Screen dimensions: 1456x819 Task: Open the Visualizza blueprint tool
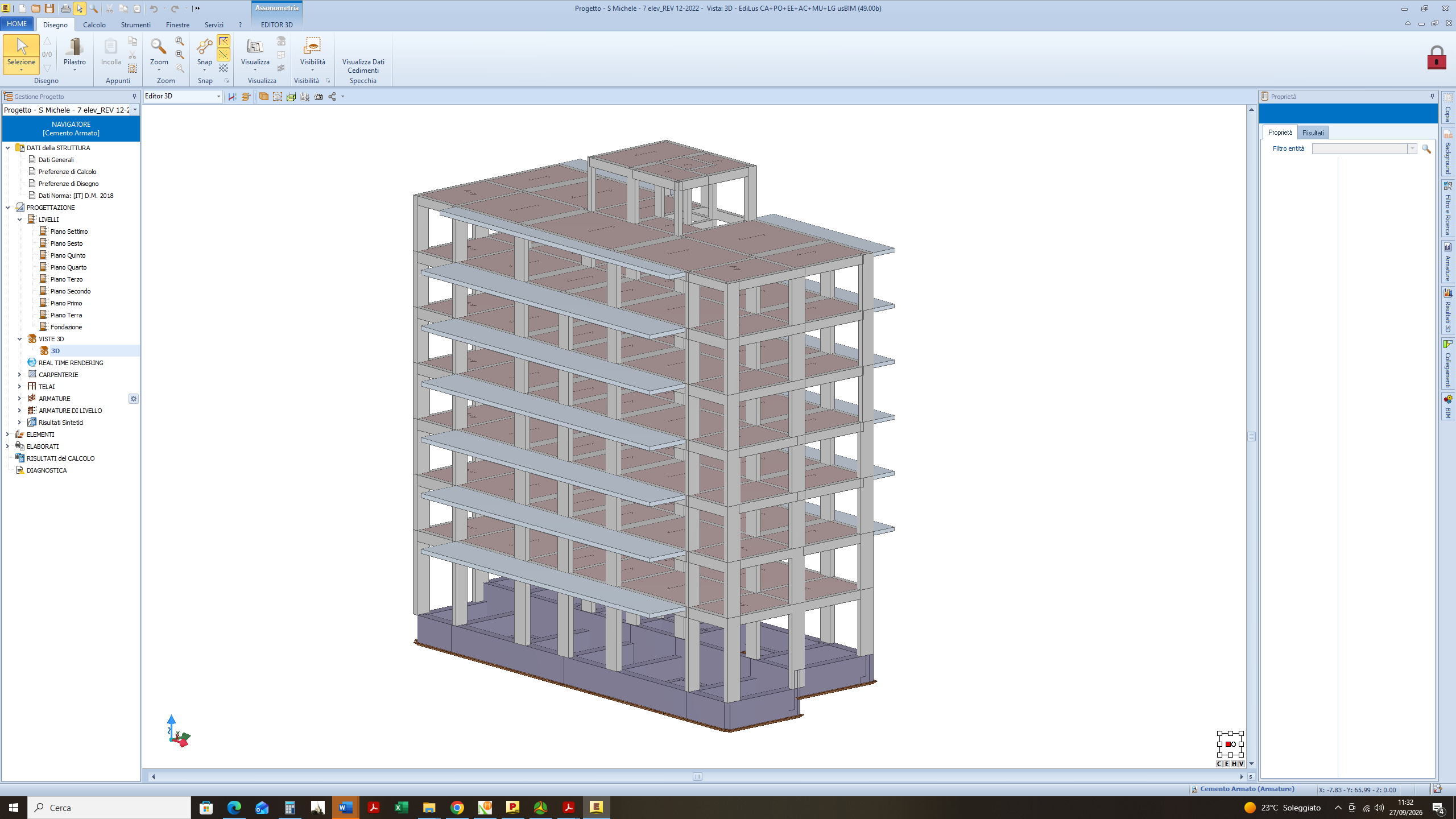pyautogui.click(x=255, y=54)
